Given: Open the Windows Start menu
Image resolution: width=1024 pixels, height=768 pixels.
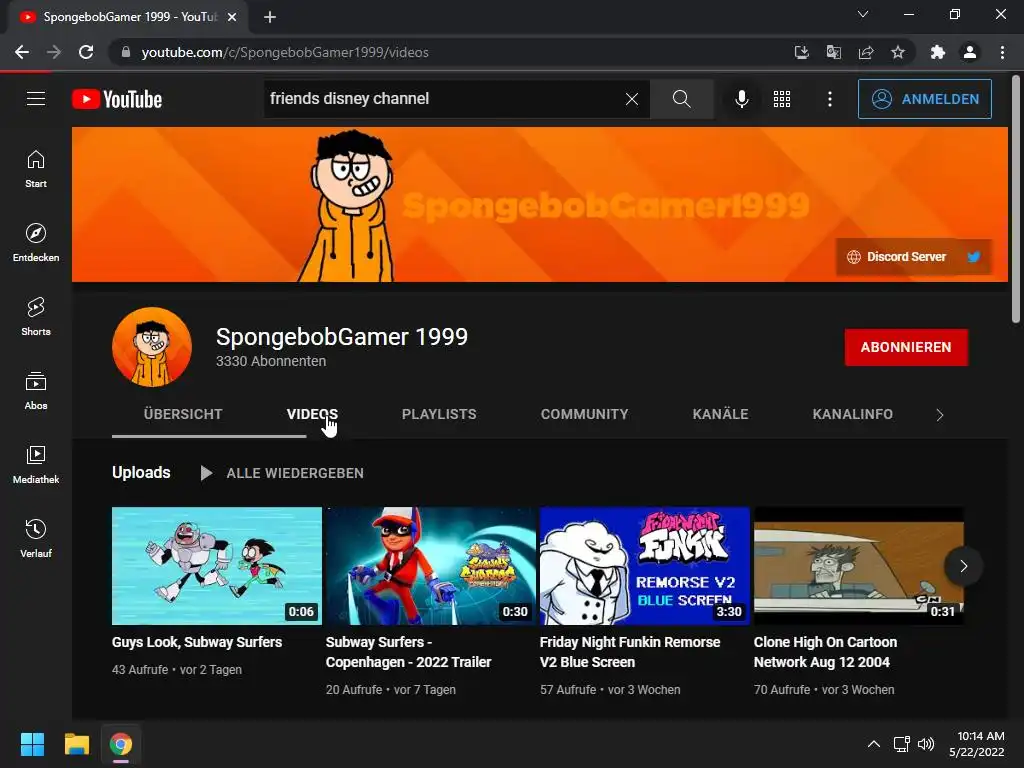Looking at the screenshot, I should (32, 744).
